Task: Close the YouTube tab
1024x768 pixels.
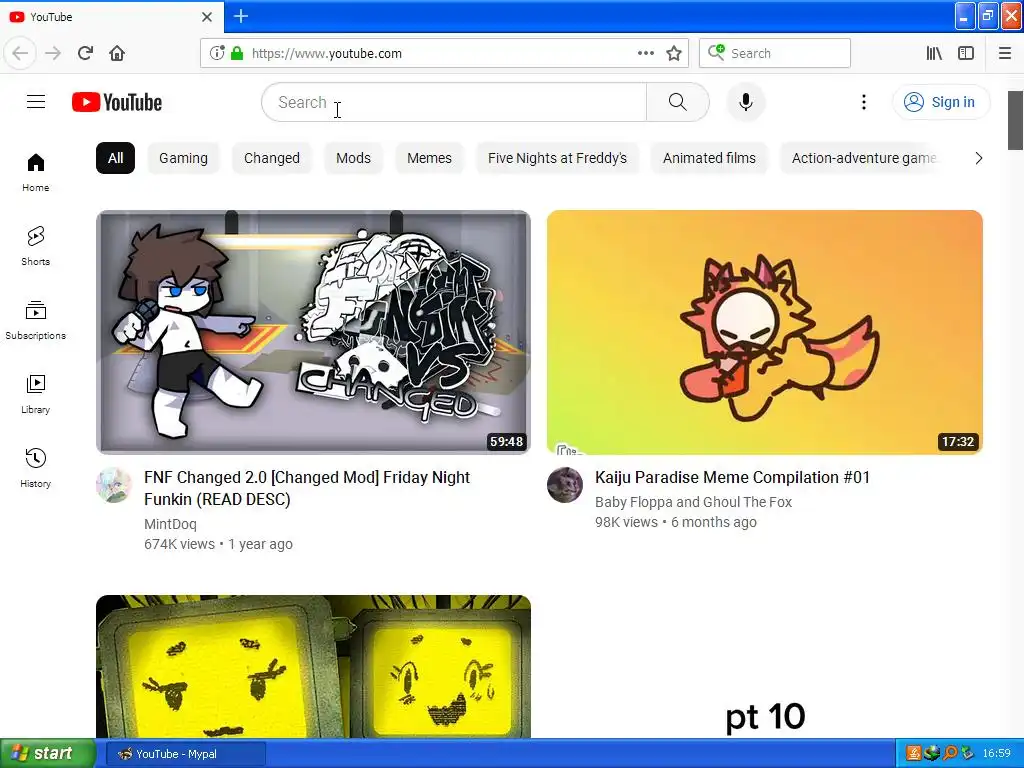Action: click(x=206, y=16)
